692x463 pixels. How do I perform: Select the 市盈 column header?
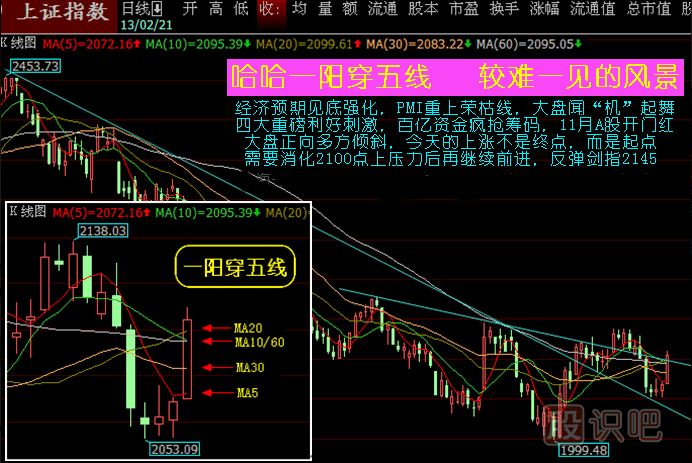pyautogui.click(x=462, y=9)
